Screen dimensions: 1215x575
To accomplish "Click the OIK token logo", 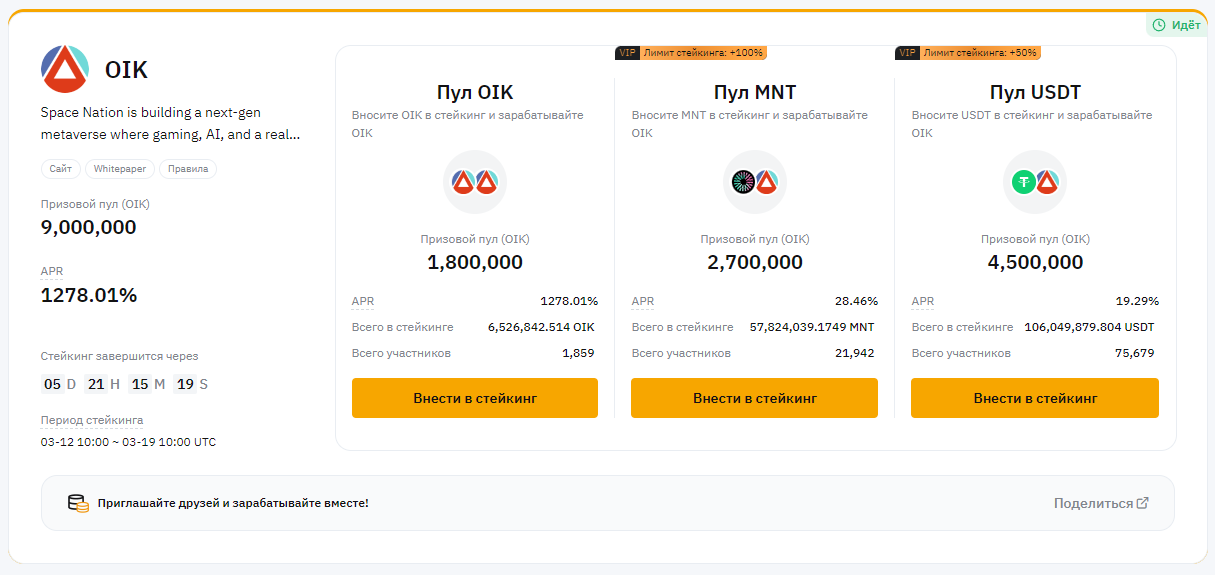I will coord(65,69).
